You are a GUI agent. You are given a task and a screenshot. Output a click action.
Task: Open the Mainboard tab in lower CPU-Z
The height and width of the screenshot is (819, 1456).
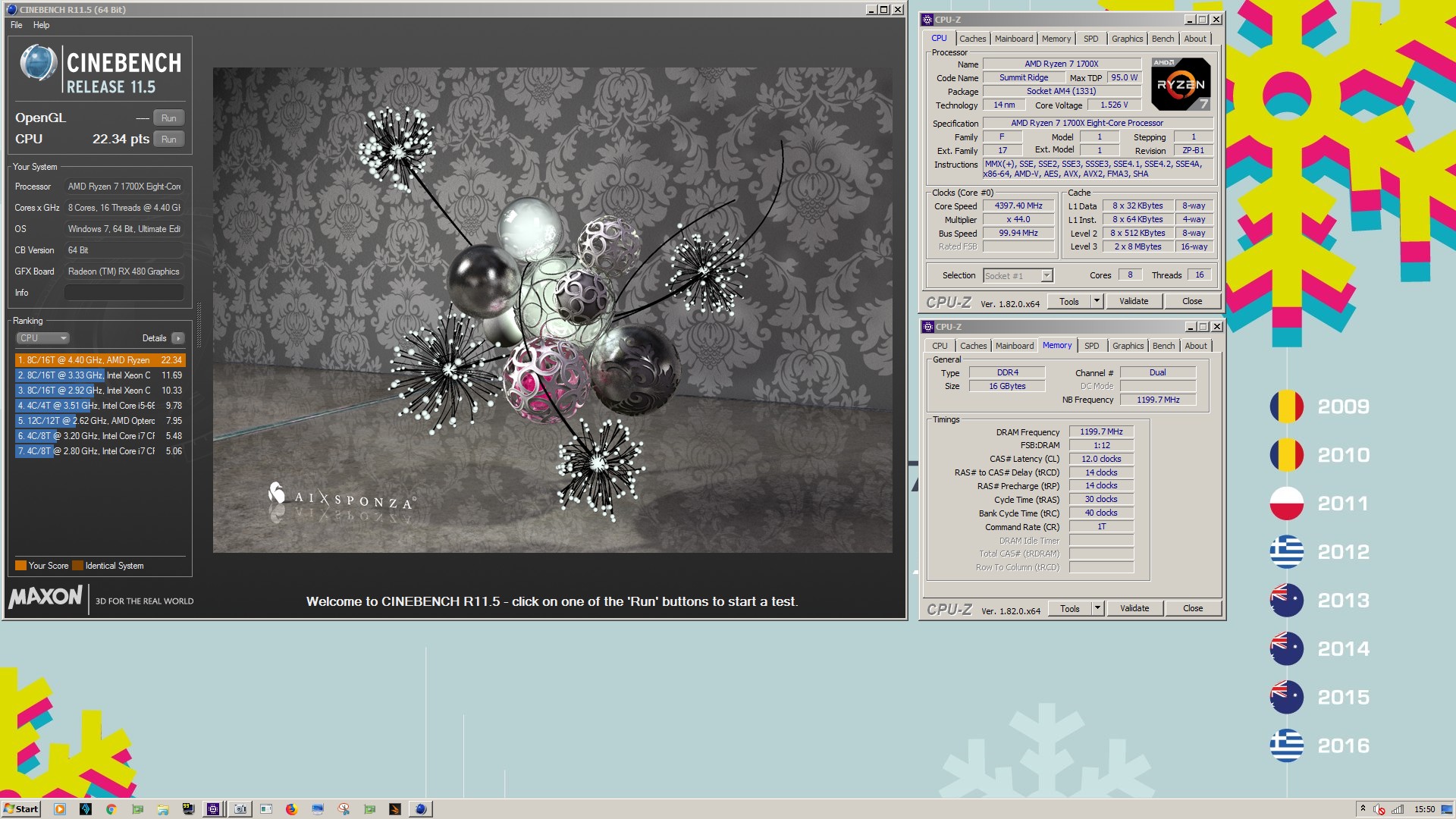[1015, 346]
